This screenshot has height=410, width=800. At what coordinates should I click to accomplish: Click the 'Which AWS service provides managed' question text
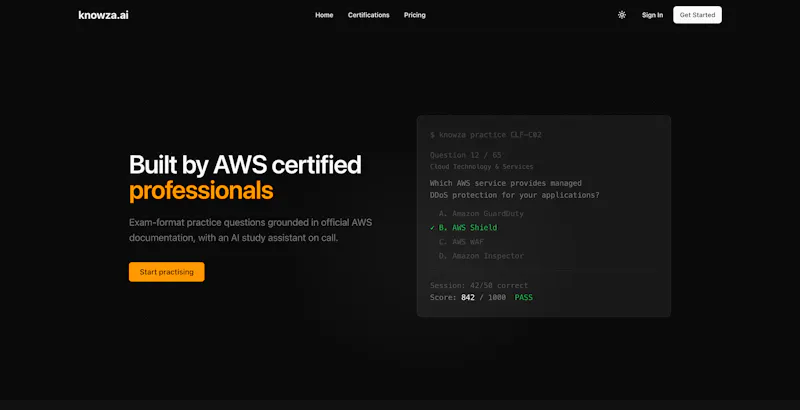coord(506,183)
